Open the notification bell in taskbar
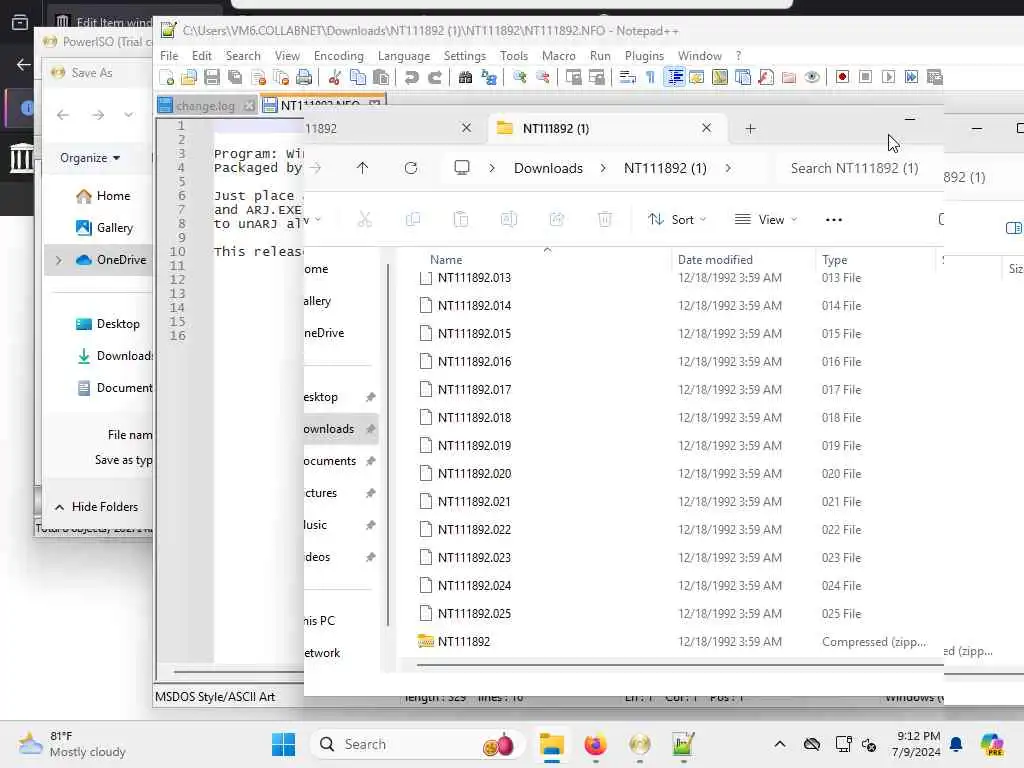The image size is (1024, 768). [956, 744]
